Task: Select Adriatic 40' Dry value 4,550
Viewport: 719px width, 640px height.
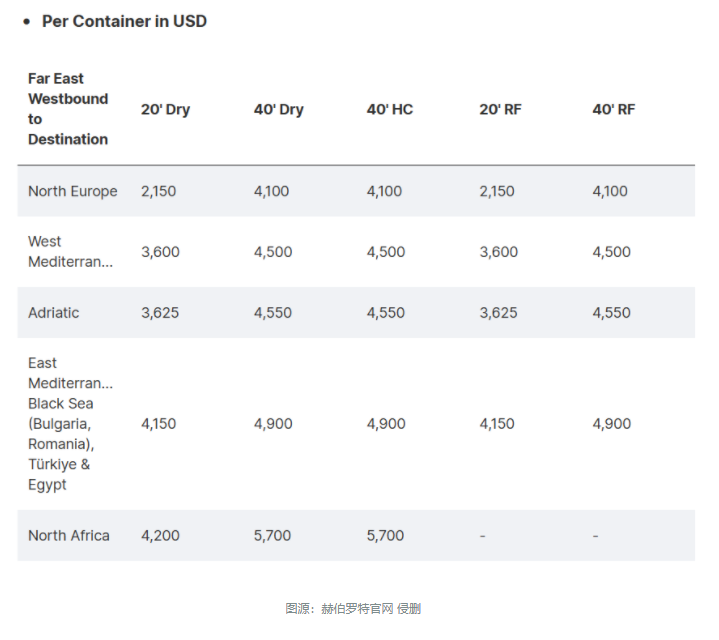Action: pyautogui.click(x=272, y=313)
